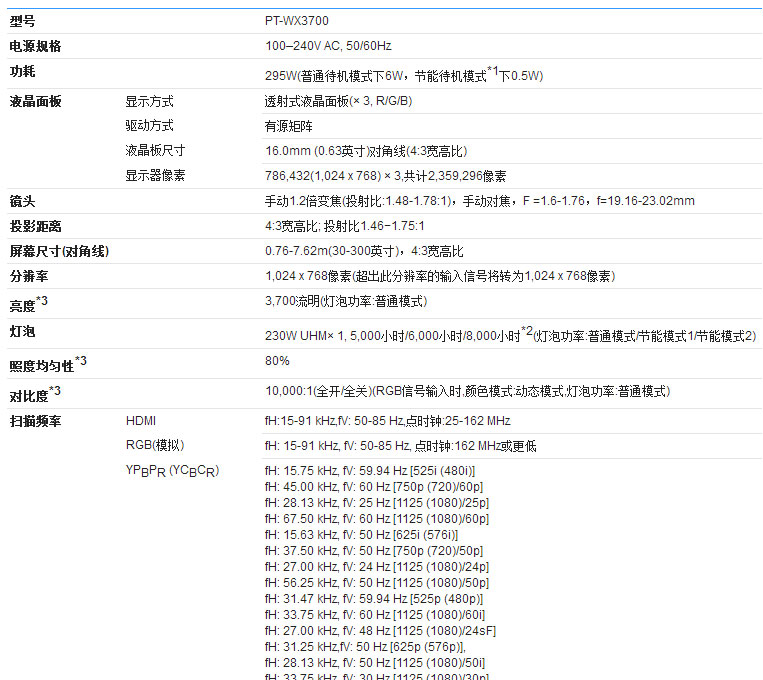Select the 1,024 x 768像素 resolution text
The height and width of the screenshot is (680, 763).
point(440,276)
